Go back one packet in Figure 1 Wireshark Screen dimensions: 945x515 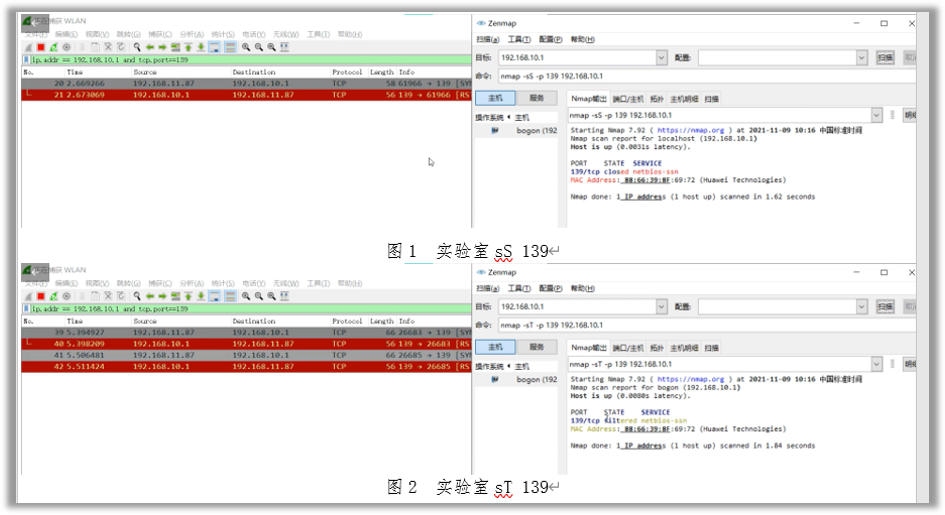[x=150, y=47]
